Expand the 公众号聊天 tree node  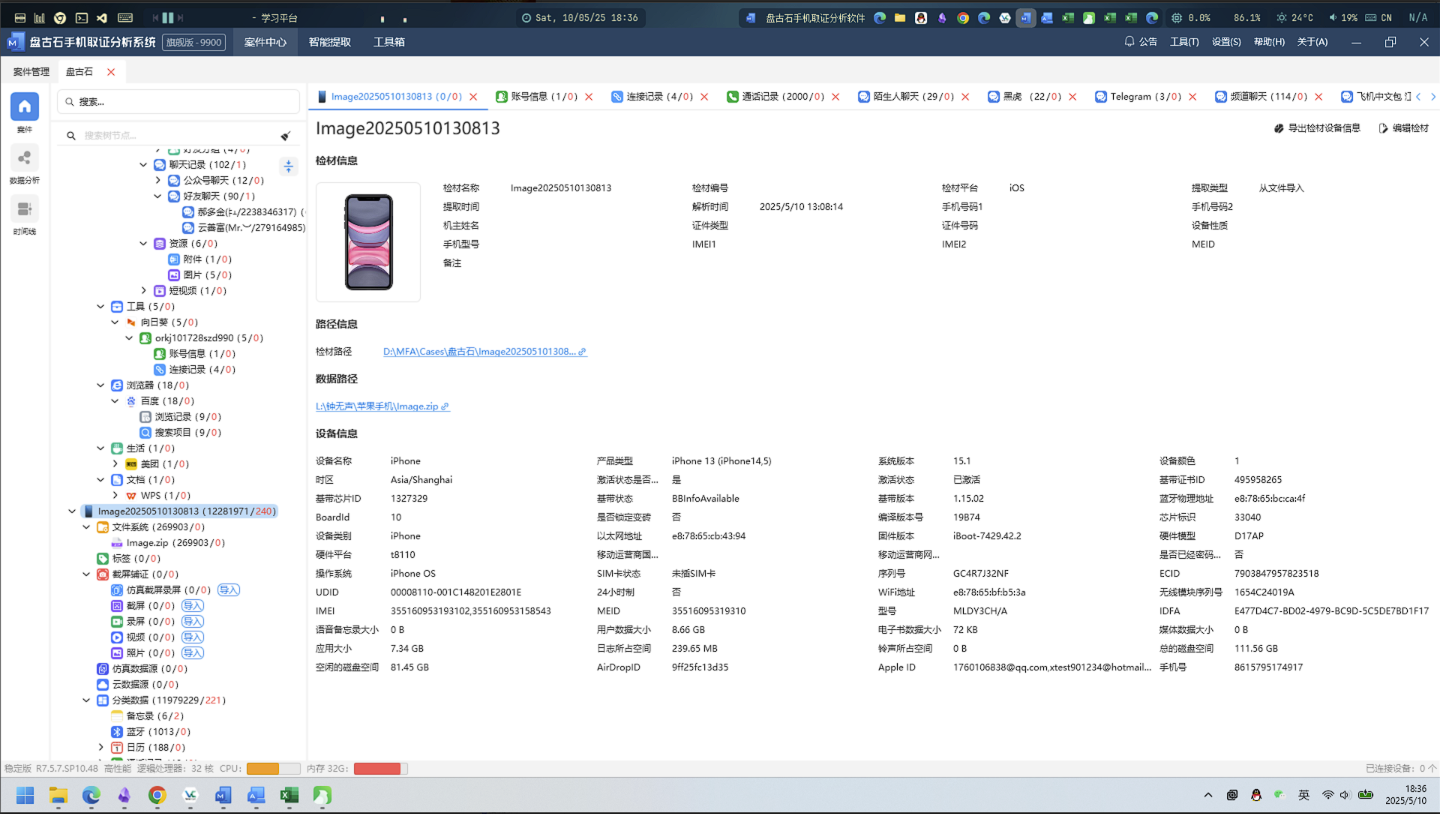[158, 181]
